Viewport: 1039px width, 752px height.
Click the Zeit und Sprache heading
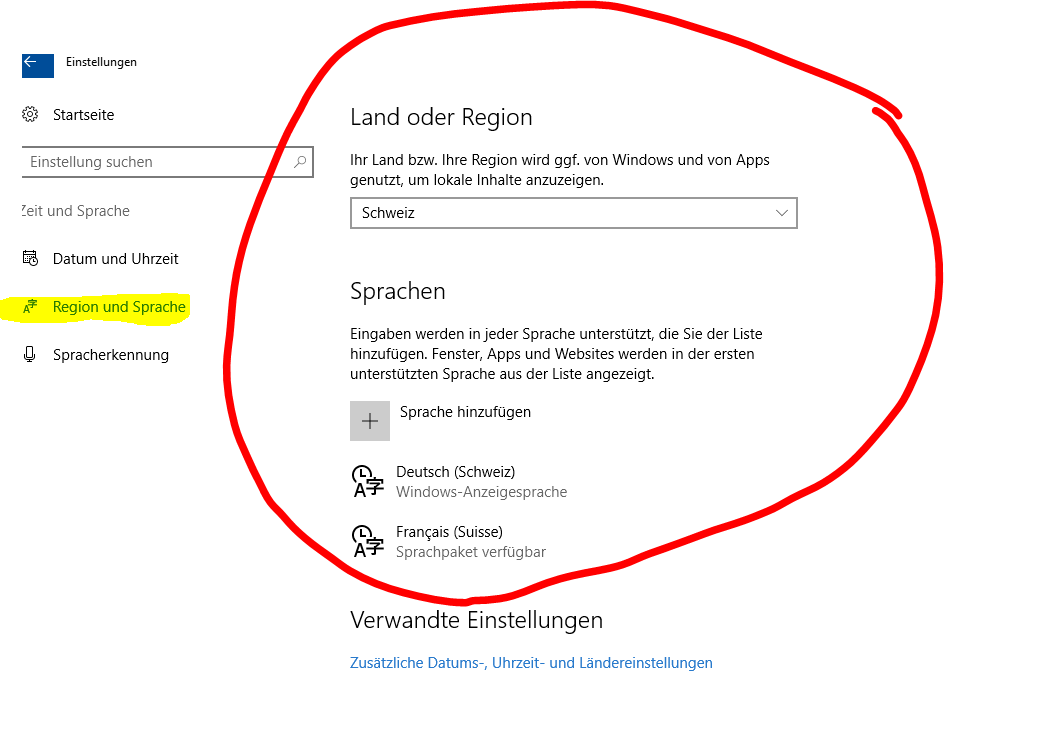tap(76, 211)
